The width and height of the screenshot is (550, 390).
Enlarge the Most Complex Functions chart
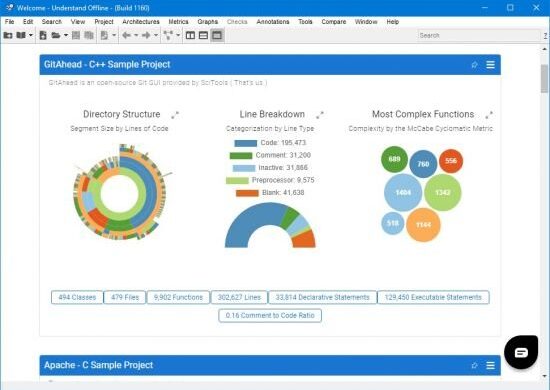[x=489, y=115]
